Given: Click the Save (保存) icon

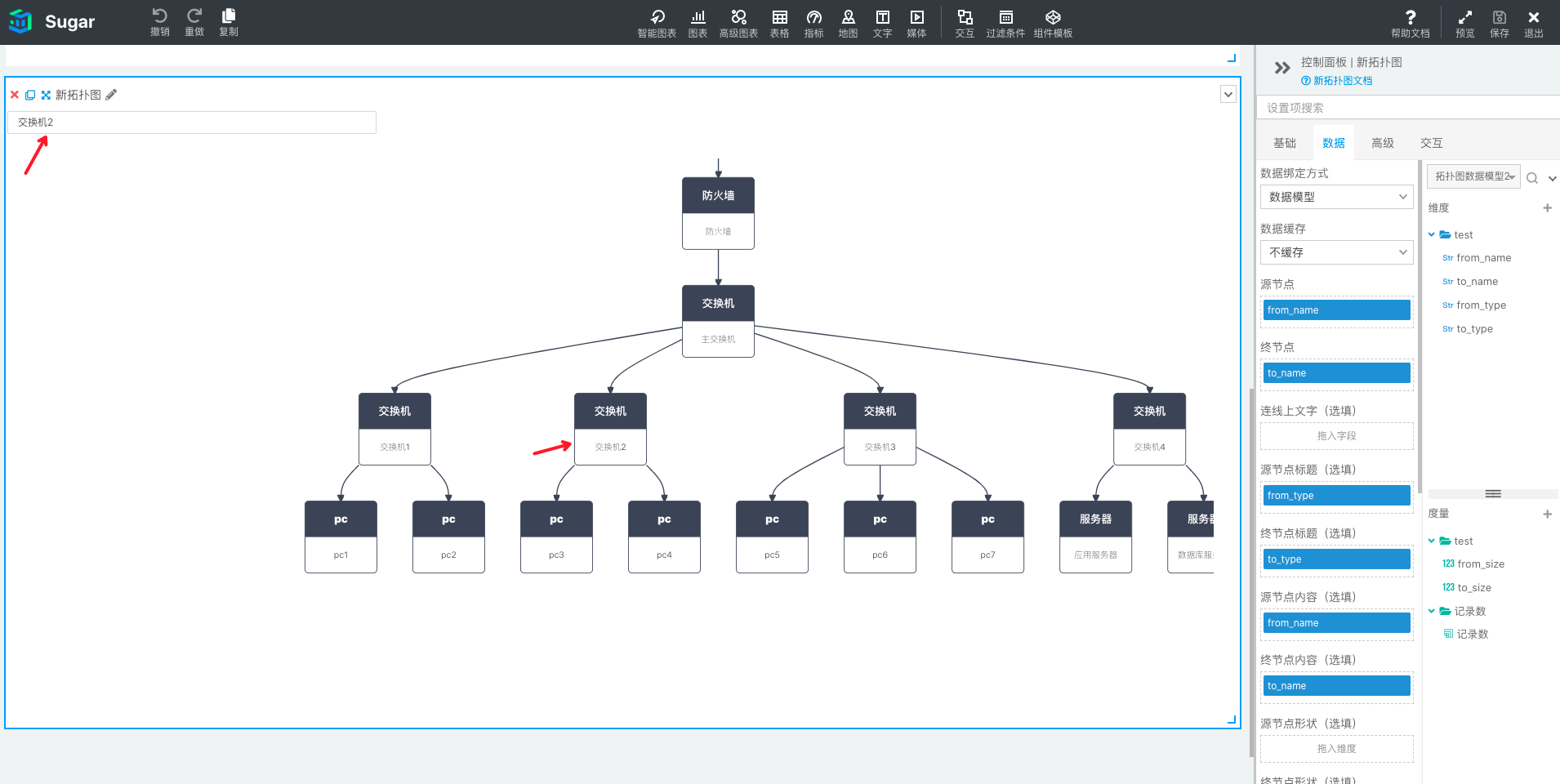Looking at the screenshot, I should coord(1499,23).
